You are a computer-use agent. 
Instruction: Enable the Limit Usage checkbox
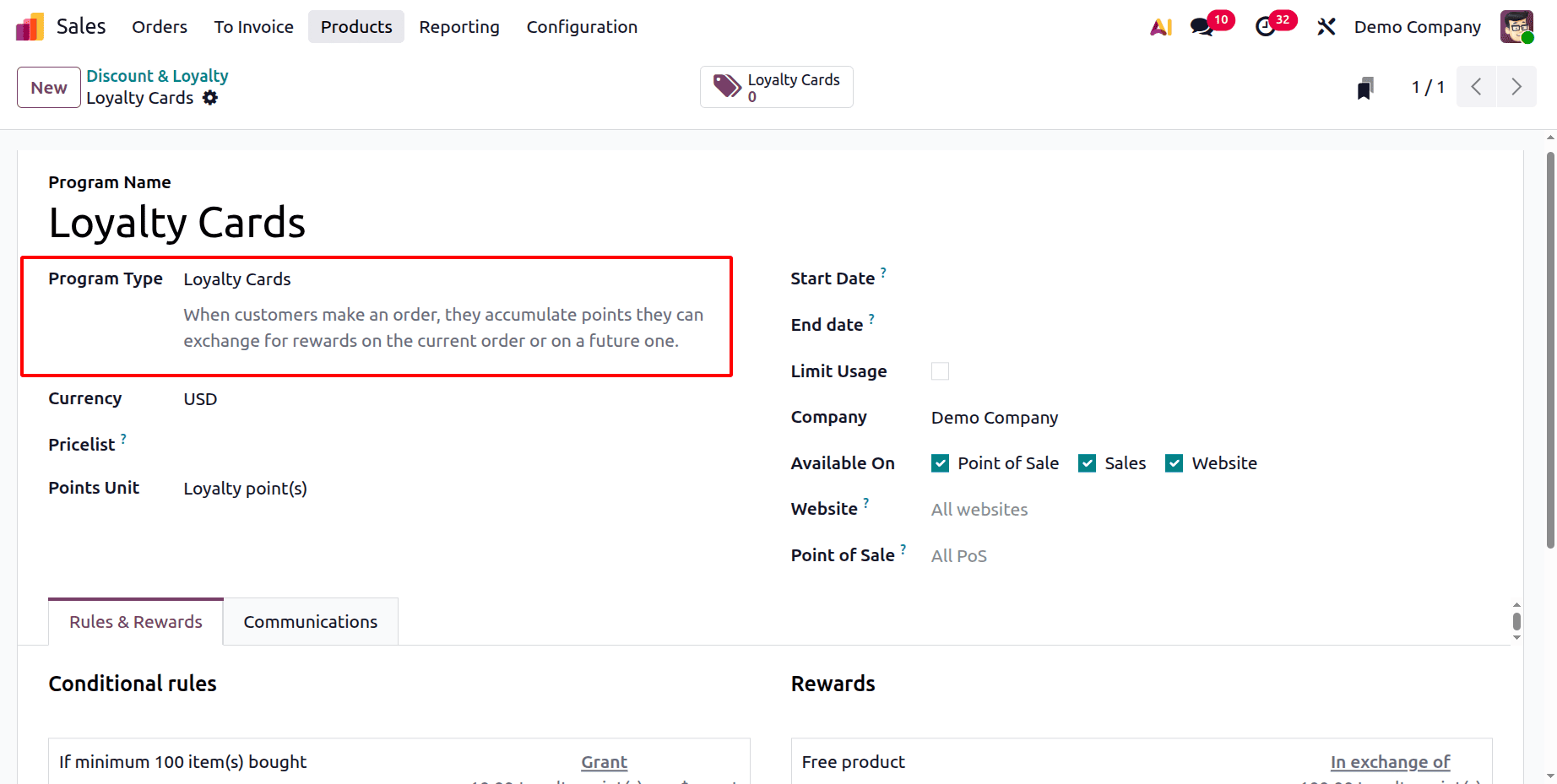[x=940, y=370]
